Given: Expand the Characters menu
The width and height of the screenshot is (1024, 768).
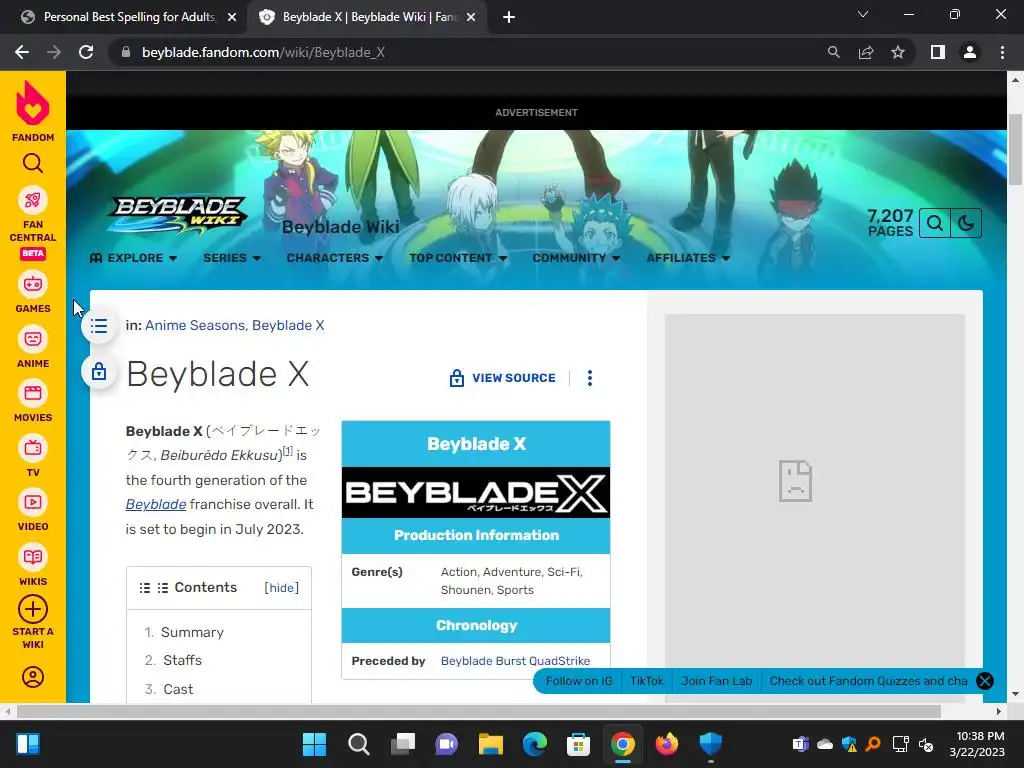Looking at the screenshot, I should point(334,258).
